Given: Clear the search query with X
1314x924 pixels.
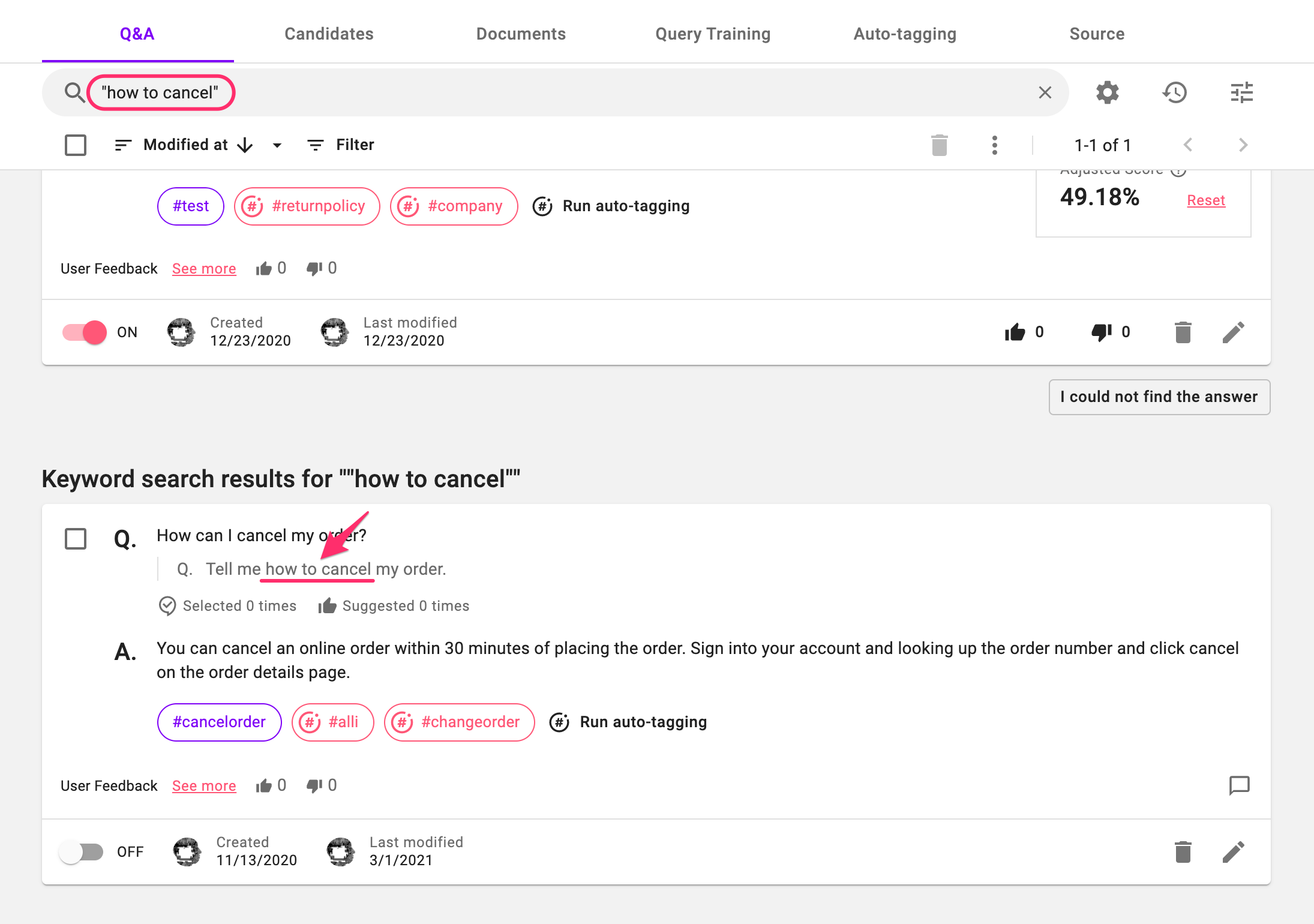Looking at the screenshot, I should tap(1045, 92).
